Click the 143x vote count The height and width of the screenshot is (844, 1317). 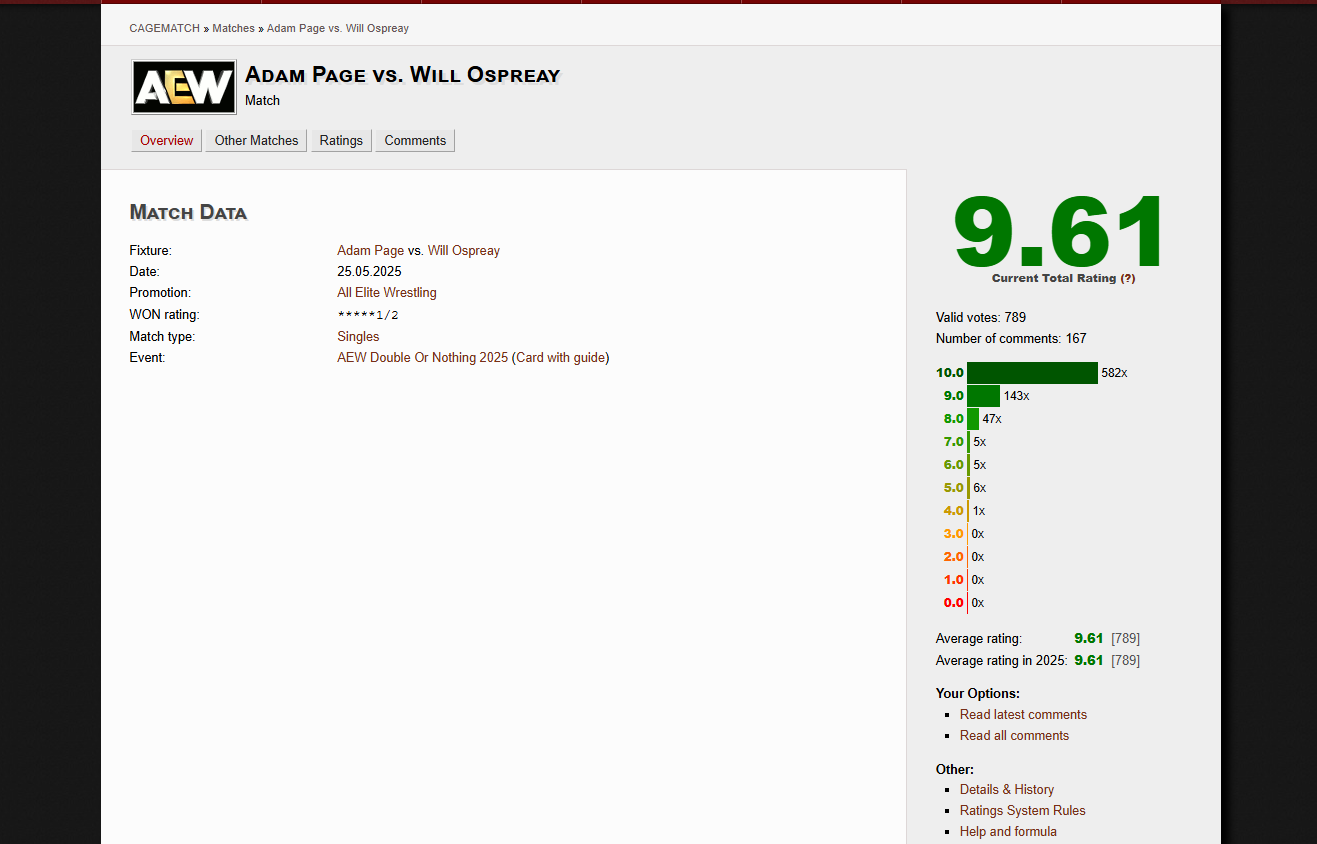tap(1016, 396)
